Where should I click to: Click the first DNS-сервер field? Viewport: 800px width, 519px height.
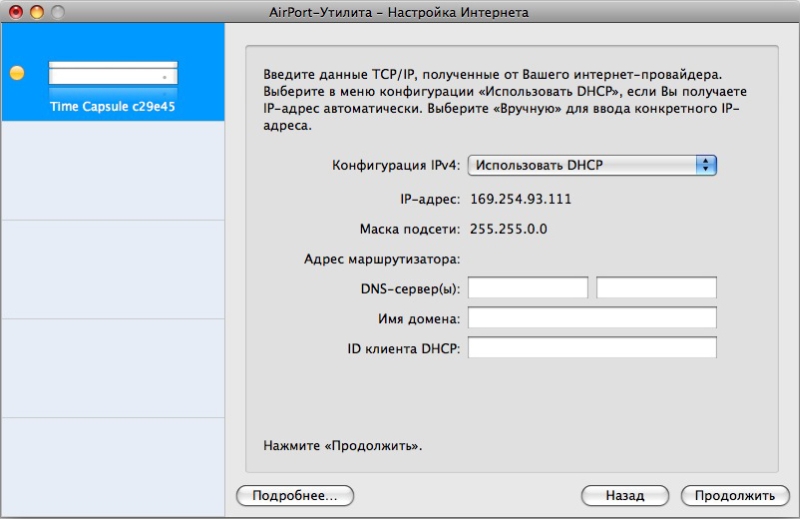click(528, 288)
